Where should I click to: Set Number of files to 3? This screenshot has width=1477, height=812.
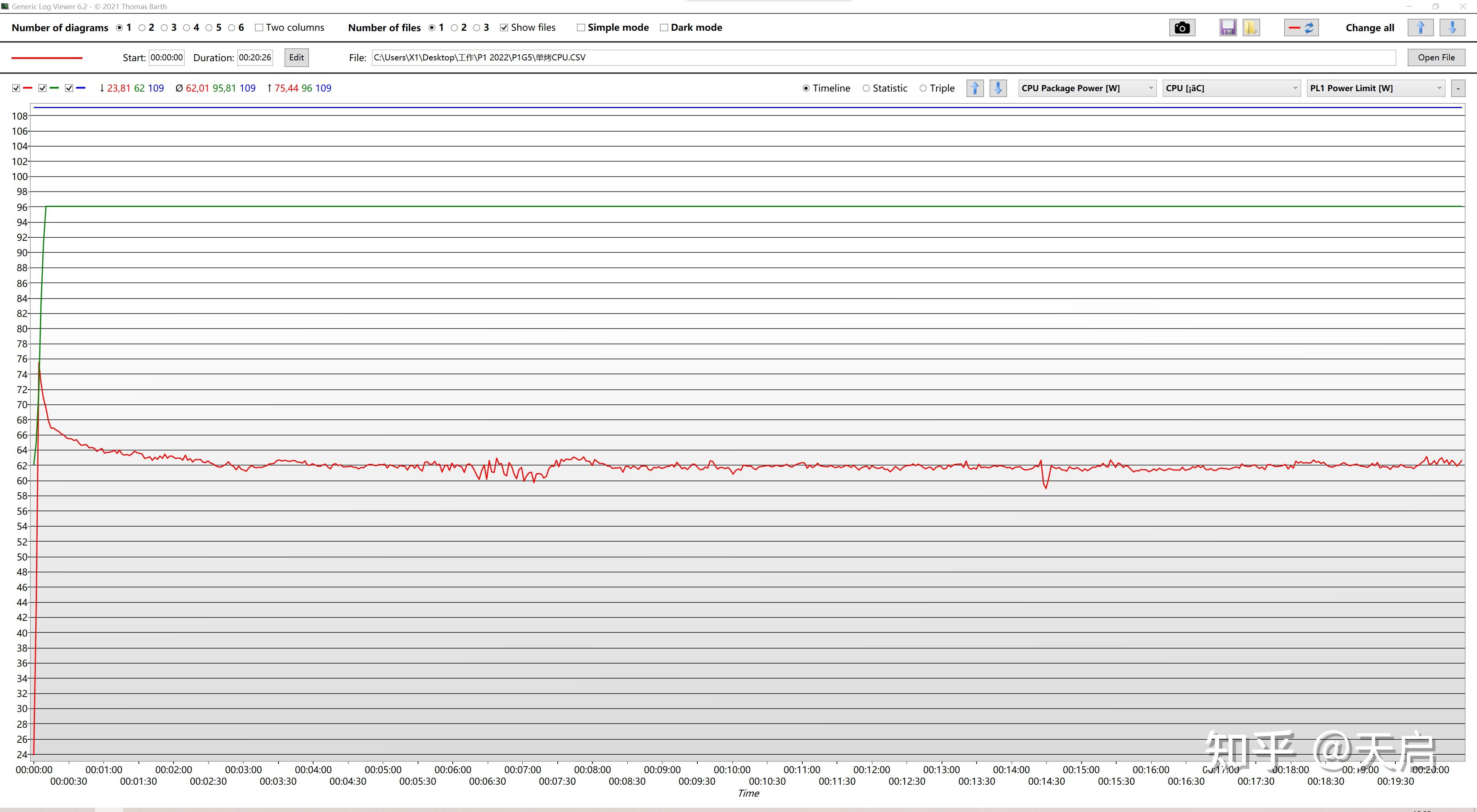tap(477, 28)
